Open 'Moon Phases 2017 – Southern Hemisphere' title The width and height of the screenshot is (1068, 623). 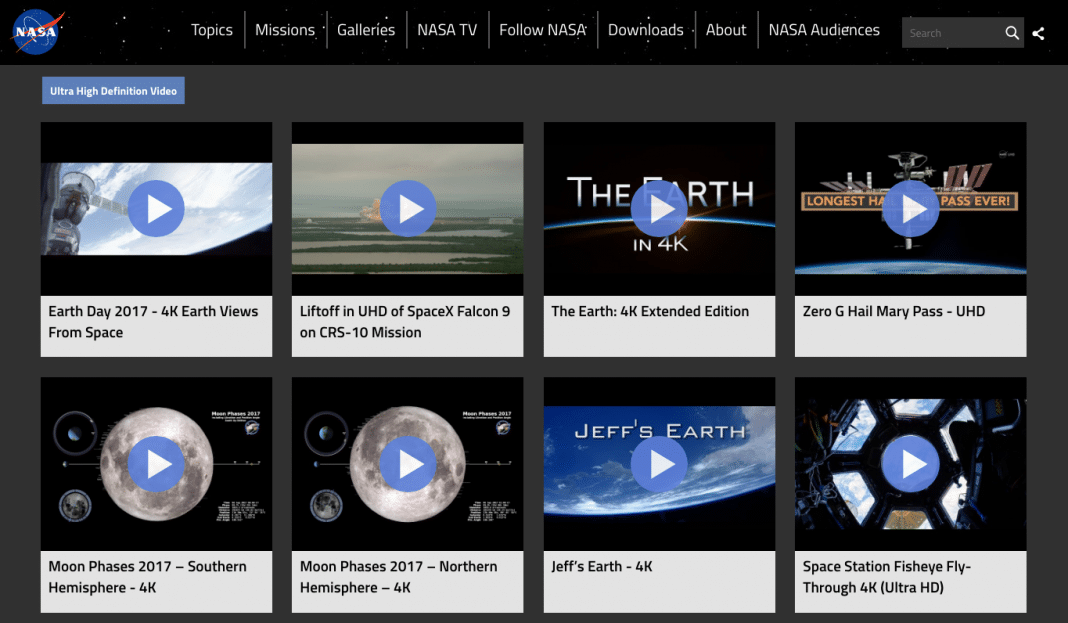pos(147,577)
